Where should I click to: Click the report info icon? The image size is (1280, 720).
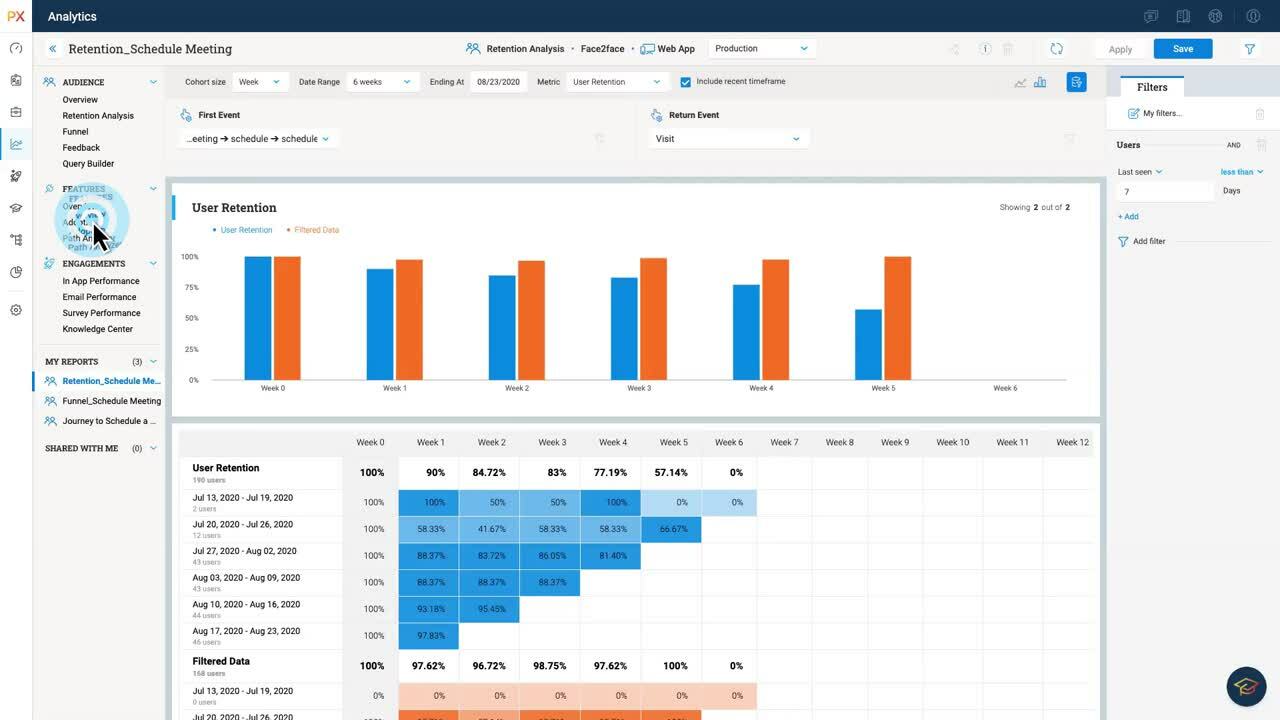click(x=985, y=48)
